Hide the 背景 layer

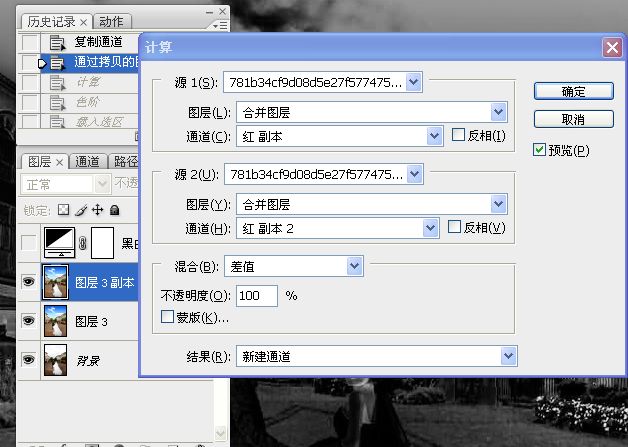pos(28,359)
